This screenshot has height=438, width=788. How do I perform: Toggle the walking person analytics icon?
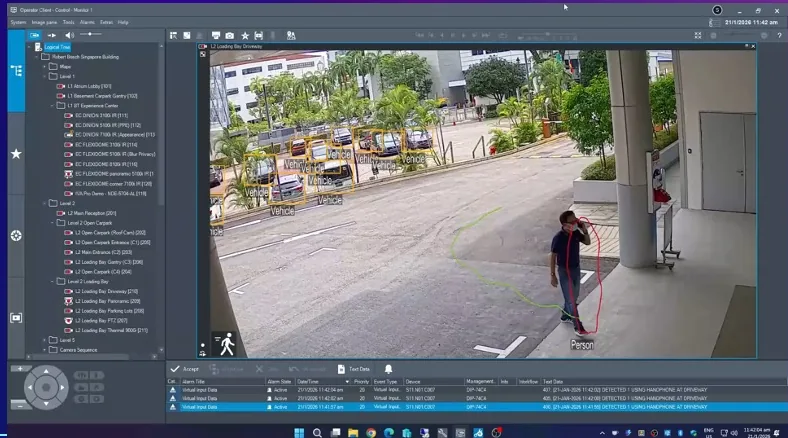pyautogui.click(x=225, y=344)
